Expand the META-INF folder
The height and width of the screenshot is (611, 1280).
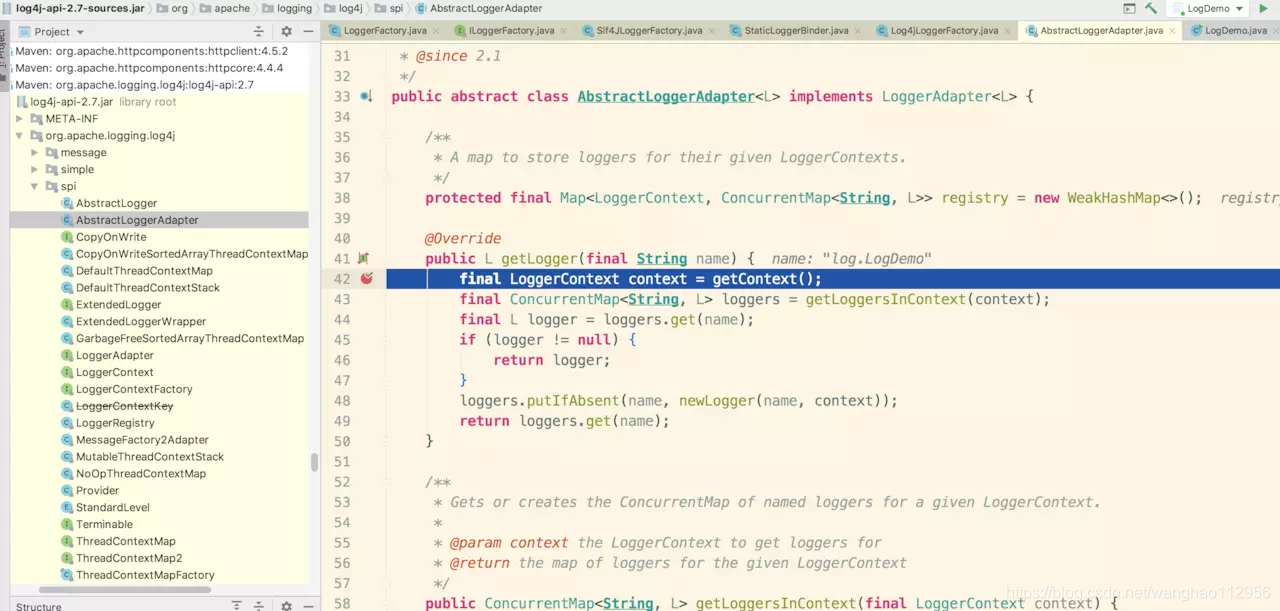click(19, 118)
